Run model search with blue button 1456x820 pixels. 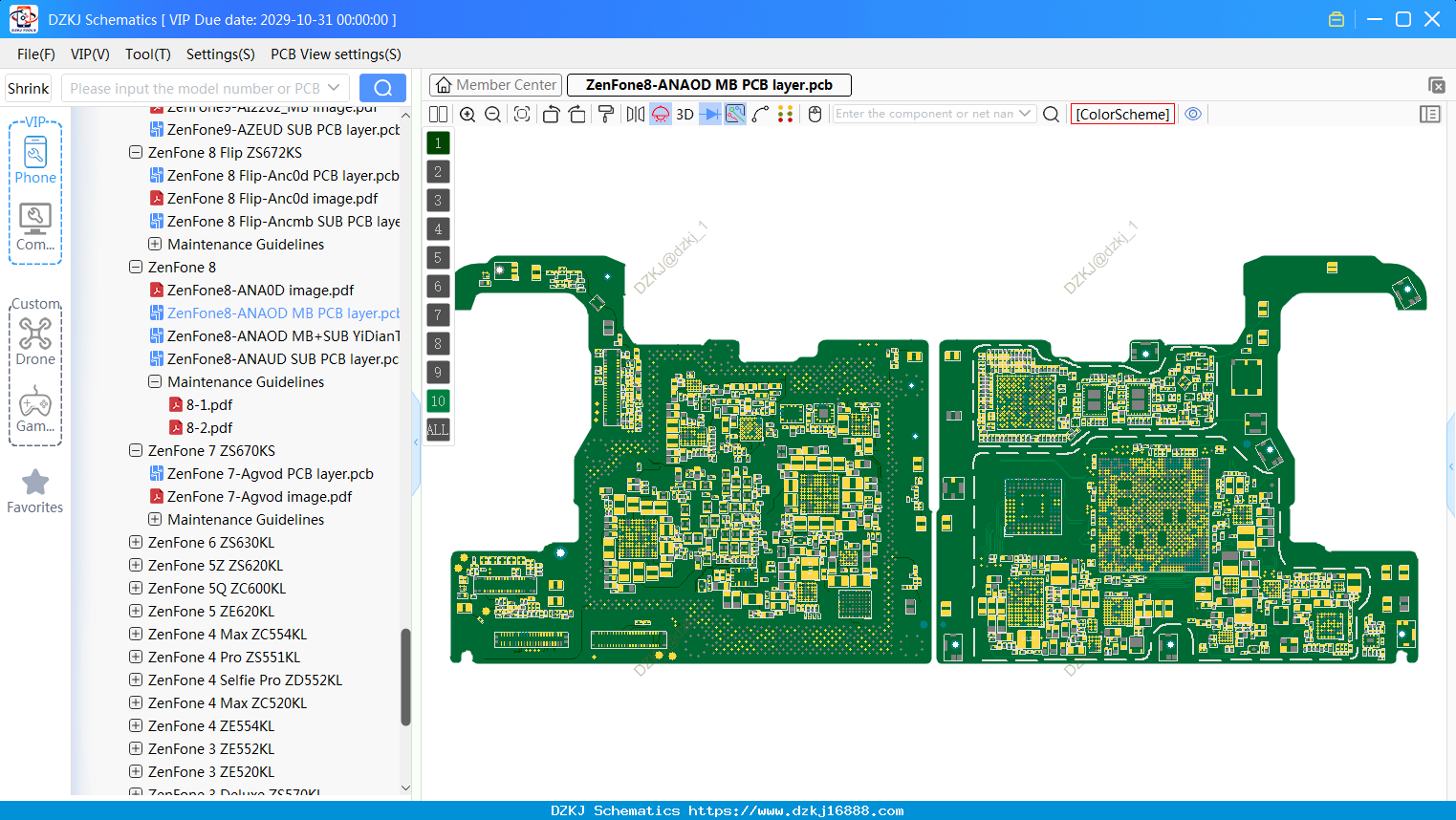click(382, 88)
